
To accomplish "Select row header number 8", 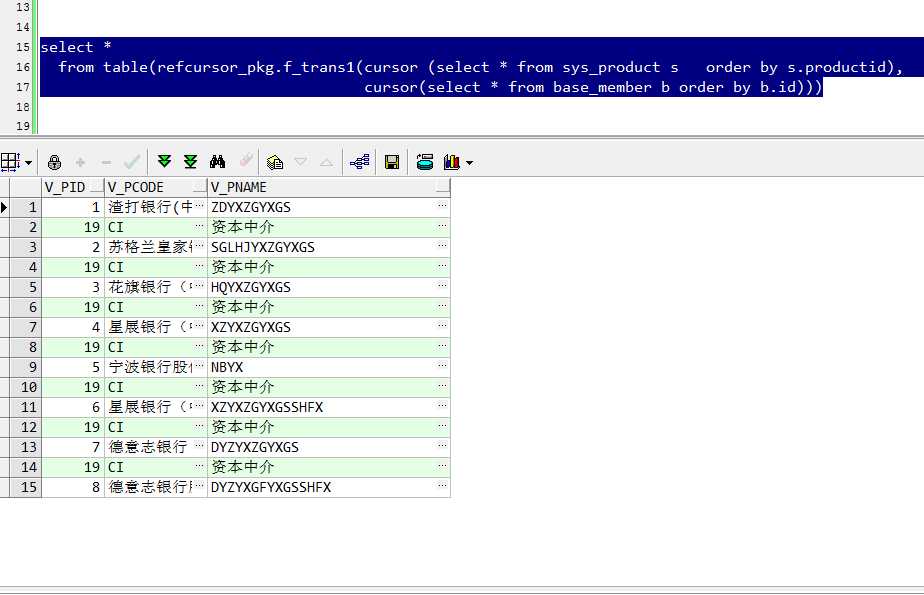I will (26, 347).
